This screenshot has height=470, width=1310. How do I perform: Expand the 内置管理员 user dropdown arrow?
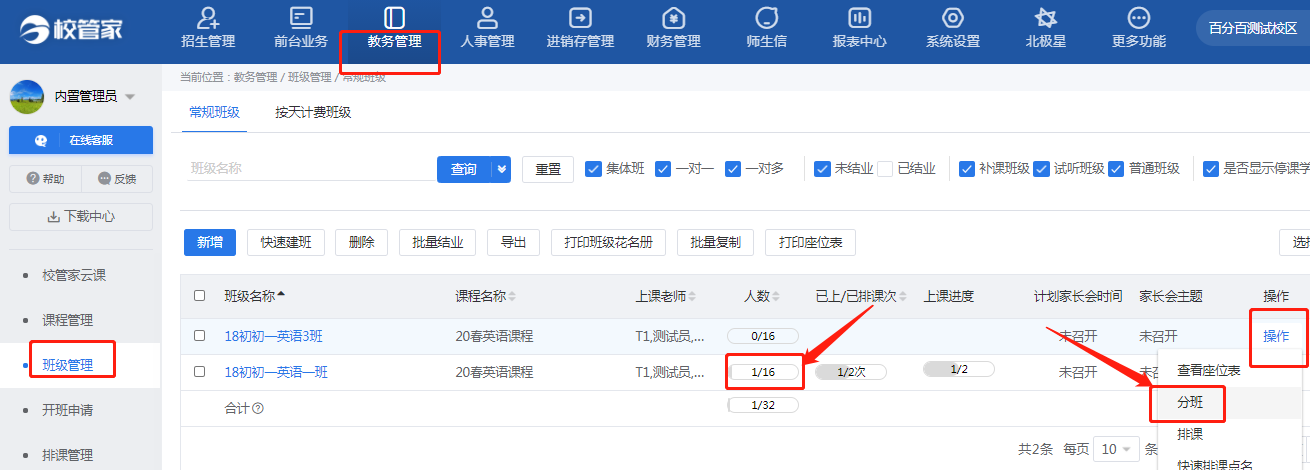(x=130, y=96)
